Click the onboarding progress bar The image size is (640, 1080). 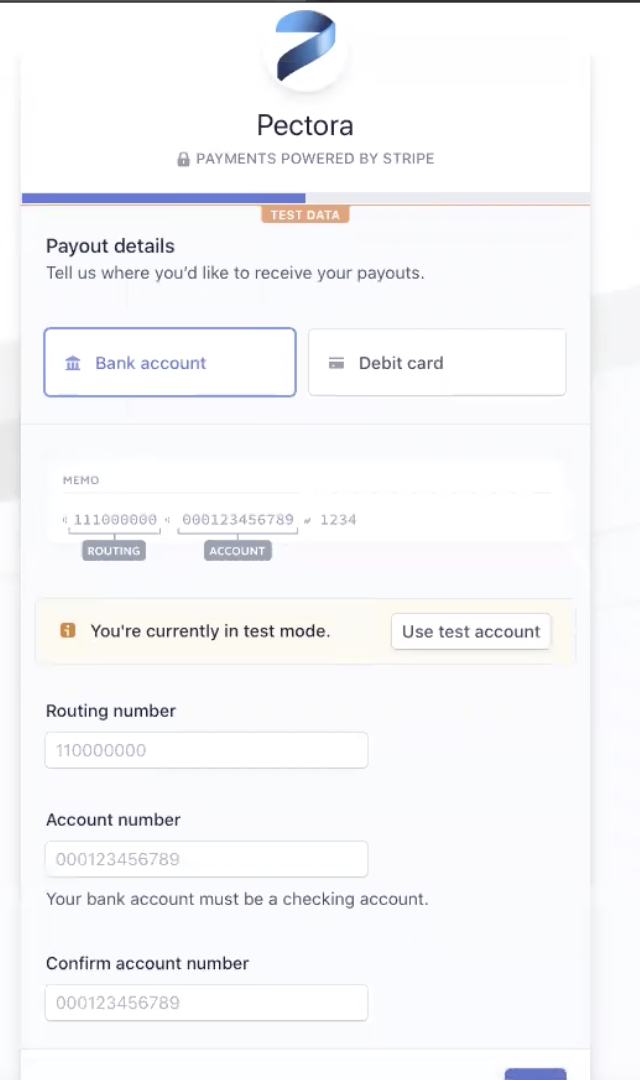pos(305,198)
